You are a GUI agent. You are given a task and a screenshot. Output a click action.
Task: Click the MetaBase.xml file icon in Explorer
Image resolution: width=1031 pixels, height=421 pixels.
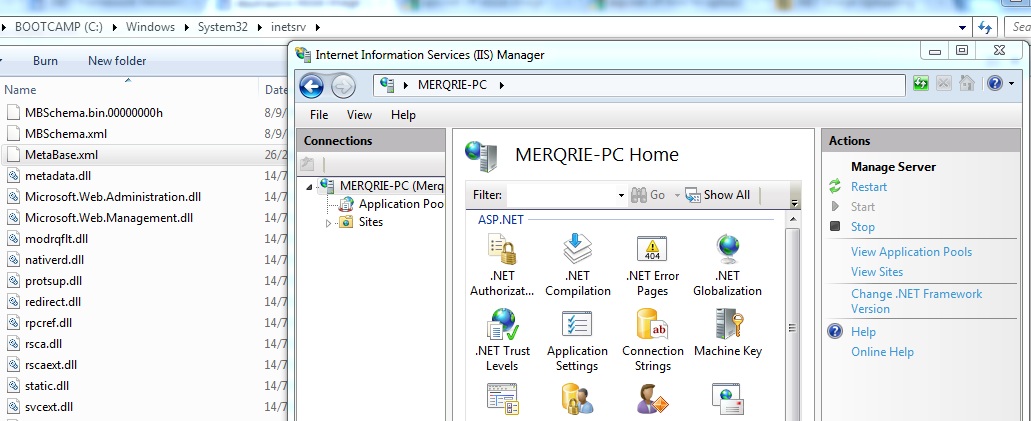(14, 155)
